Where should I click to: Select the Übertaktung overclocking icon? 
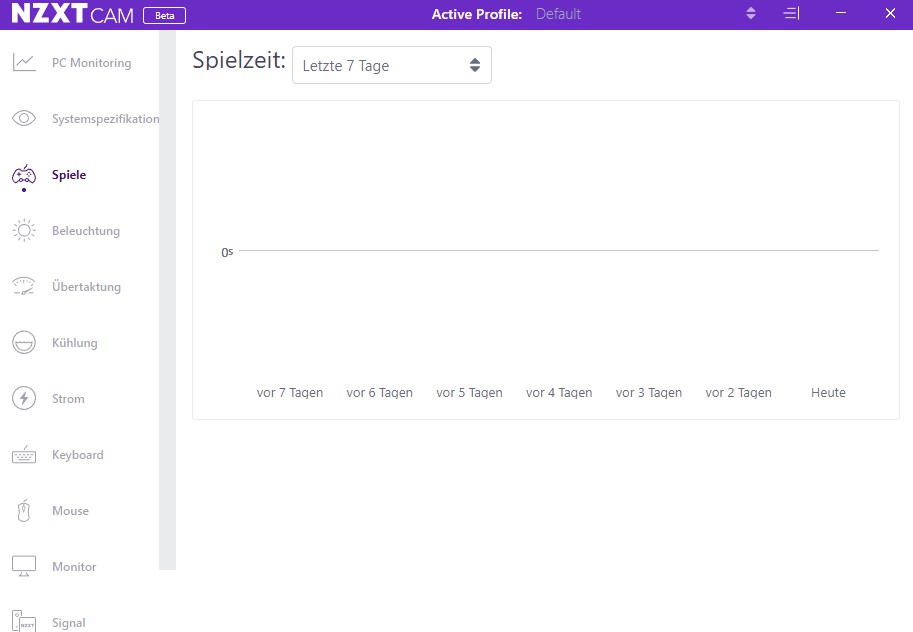[23, 286]
